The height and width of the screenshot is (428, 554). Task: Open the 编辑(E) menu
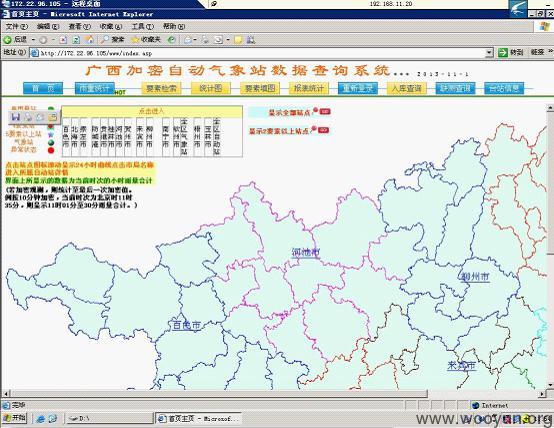48,27
